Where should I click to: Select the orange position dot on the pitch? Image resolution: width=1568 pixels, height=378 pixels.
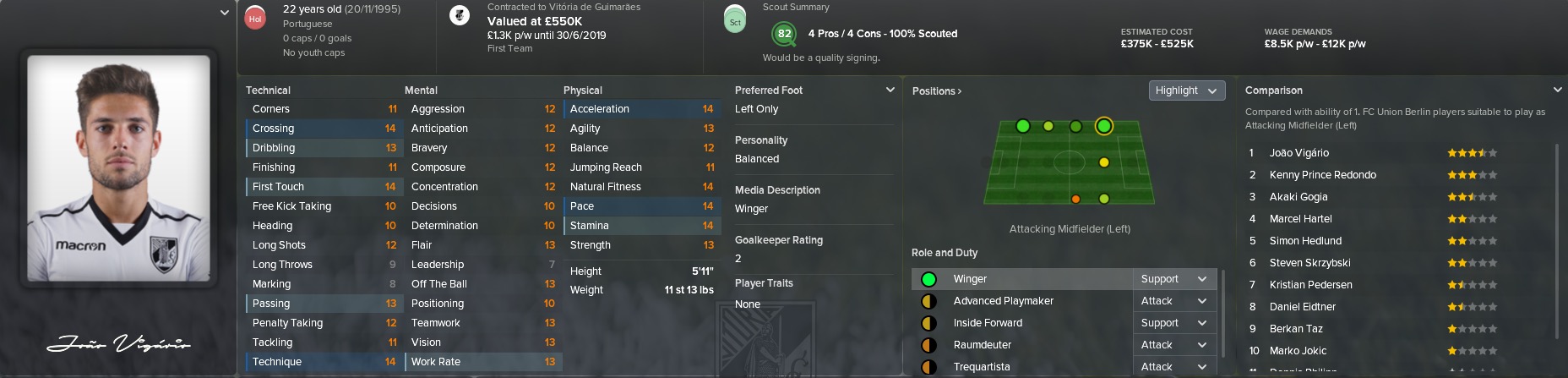[1075, 200]
